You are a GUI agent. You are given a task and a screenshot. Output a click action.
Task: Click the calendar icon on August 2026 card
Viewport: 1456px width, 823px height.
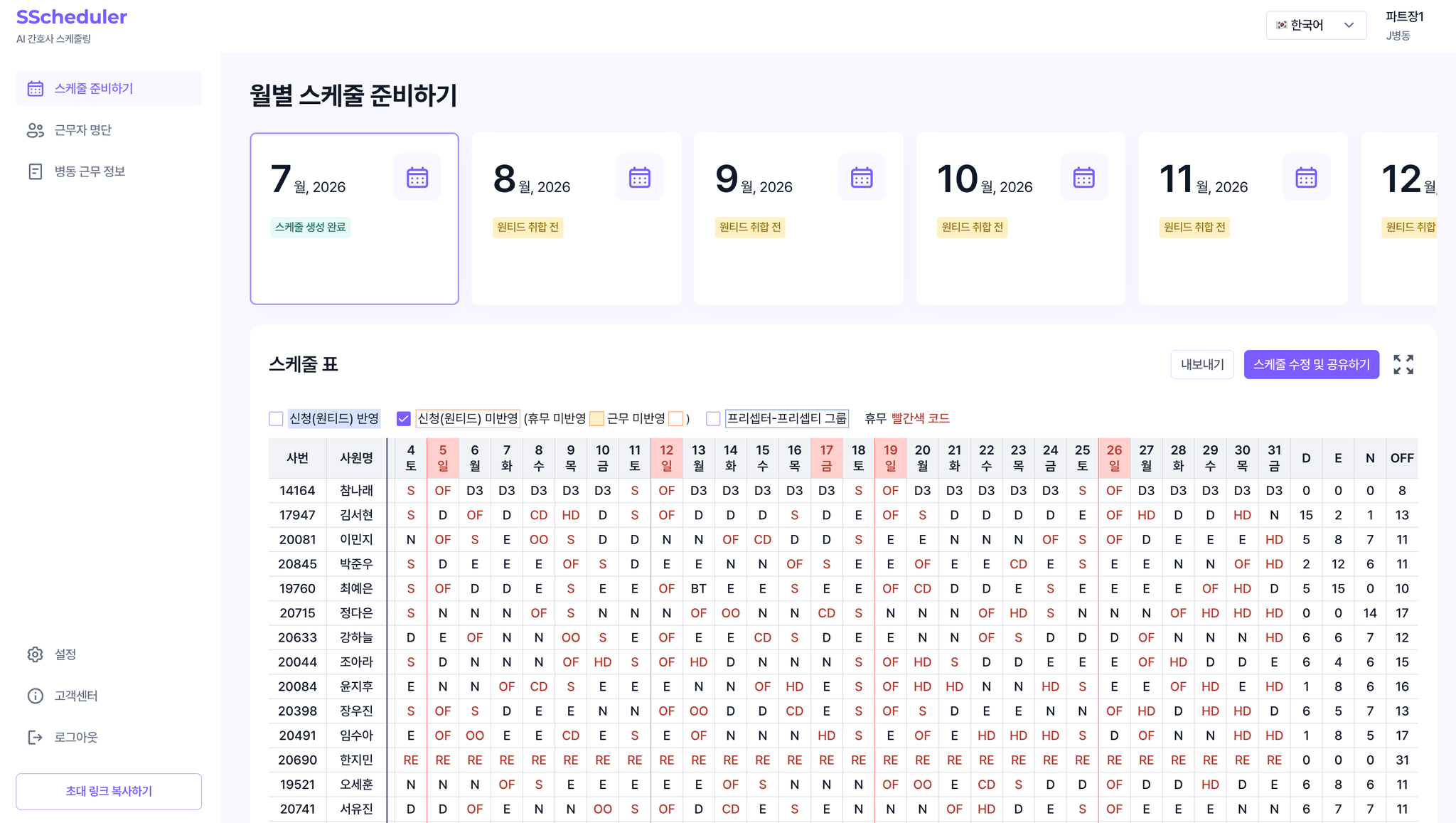640,177
